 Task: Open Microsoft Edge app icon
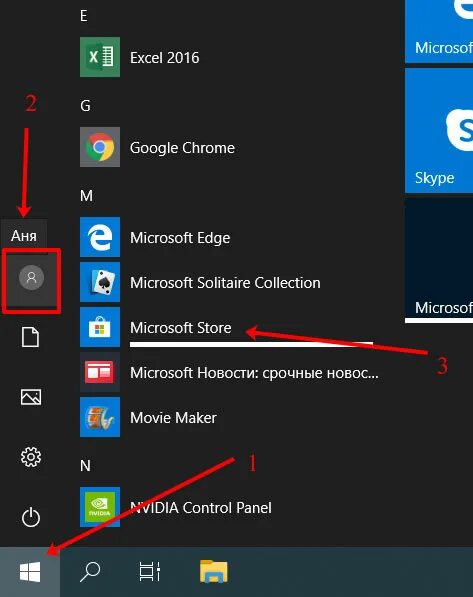tap(100, 237)
